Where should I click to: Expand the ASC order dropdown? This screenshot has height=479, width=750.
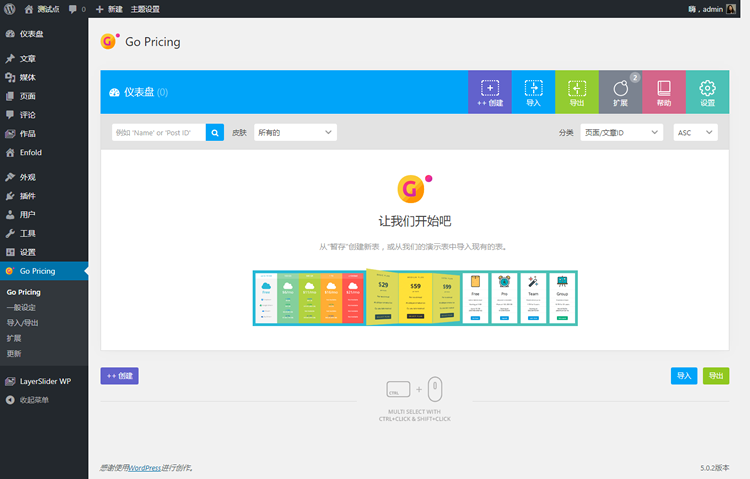[695, 133]
